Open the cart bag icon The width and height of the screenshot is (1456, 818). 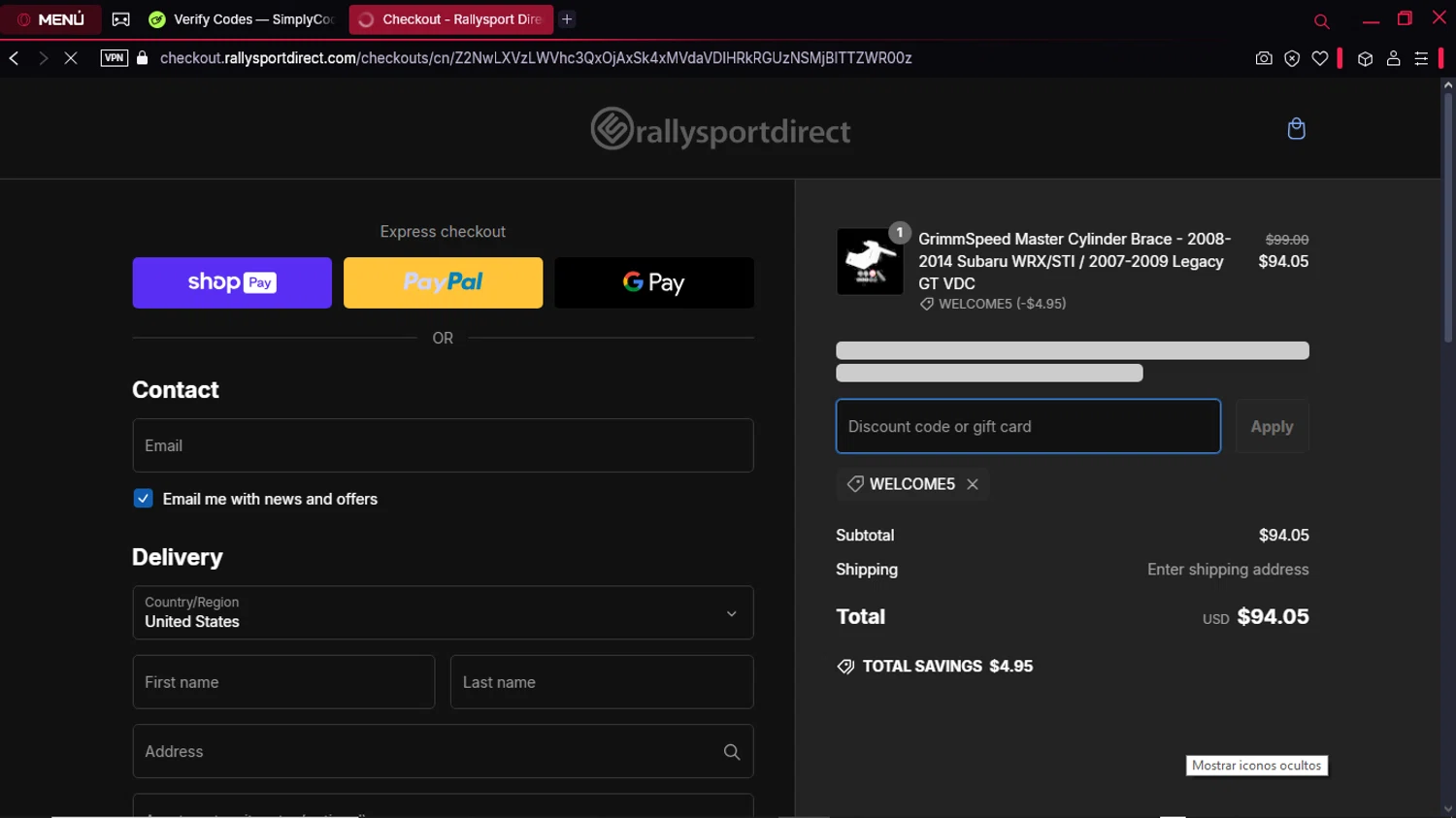1296,129
